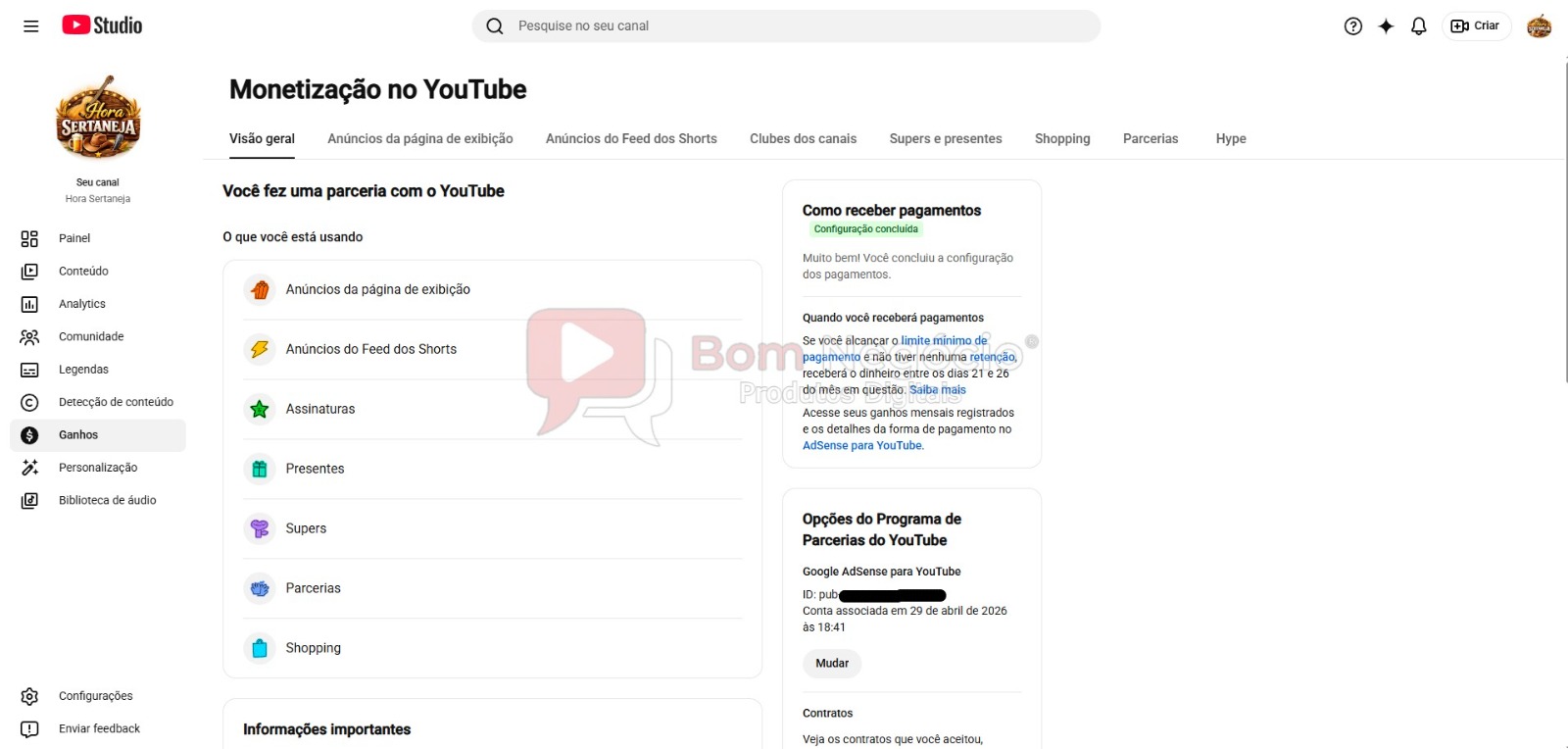This screenshot has height=749, width=1568.
Task: Click the Enviar feedback icon
Action: (29, 729)
